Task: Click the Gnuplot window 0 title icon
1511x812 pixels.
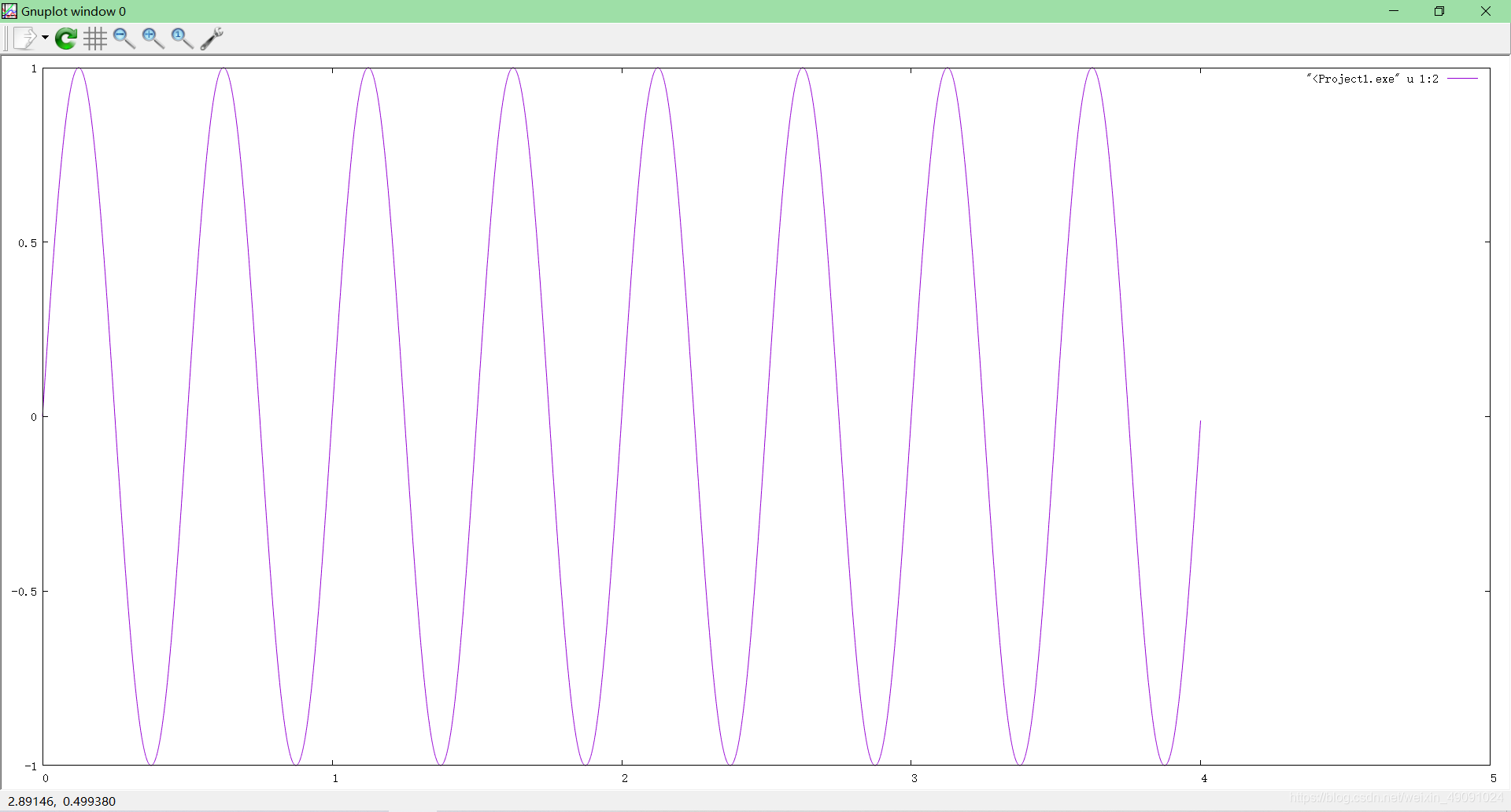Action: point(9,11)
